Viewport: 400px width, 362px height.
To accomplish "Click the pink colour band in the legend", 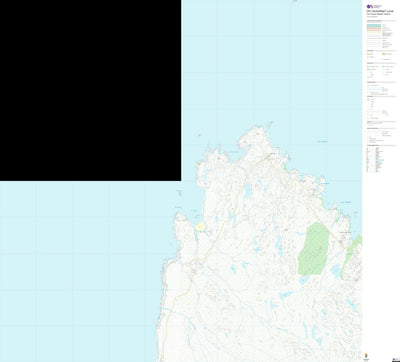I will tap(374, 29).
